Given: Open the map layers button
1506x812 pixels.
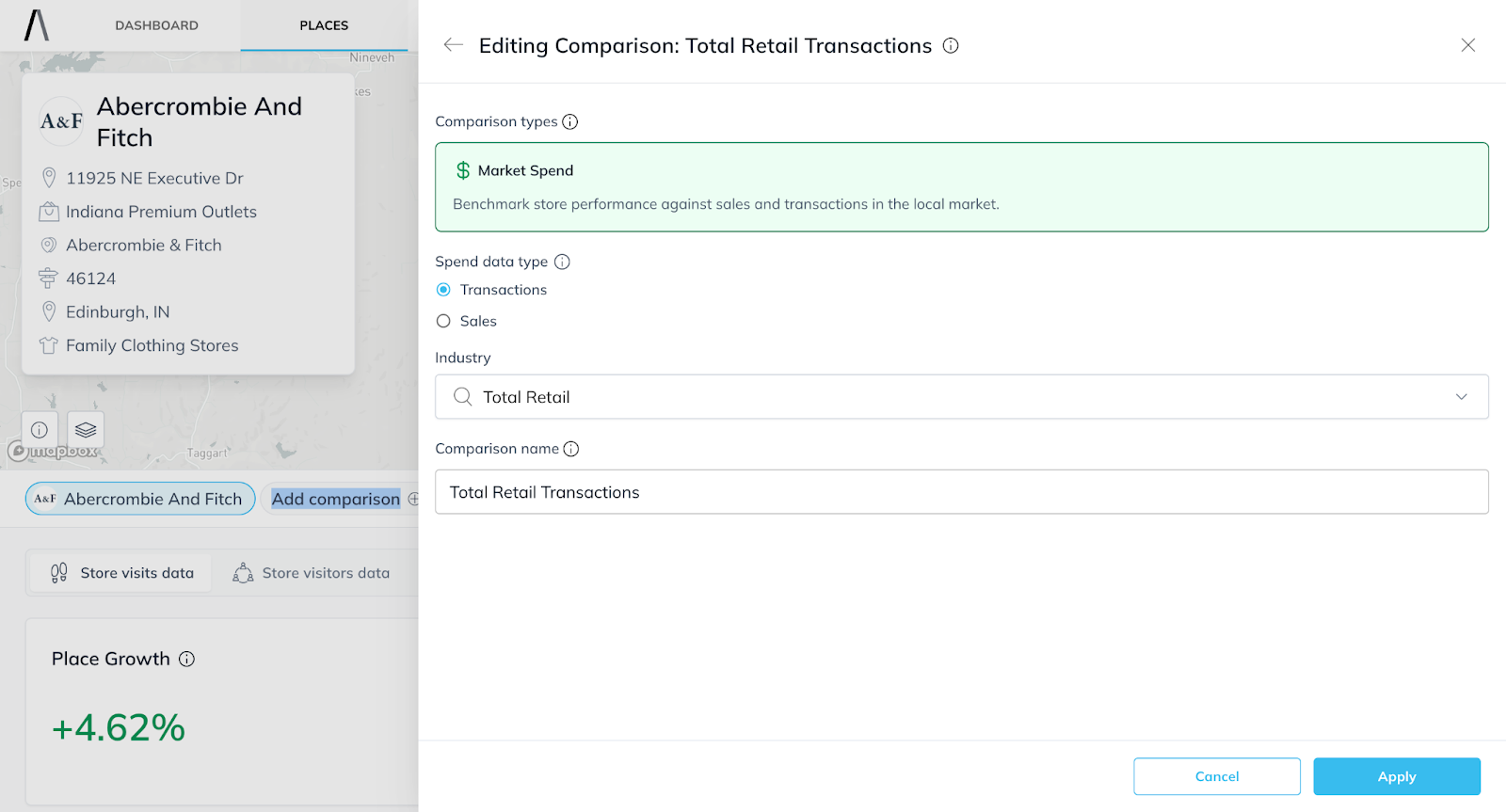Looking at the screenshot, I should (86, 430).
